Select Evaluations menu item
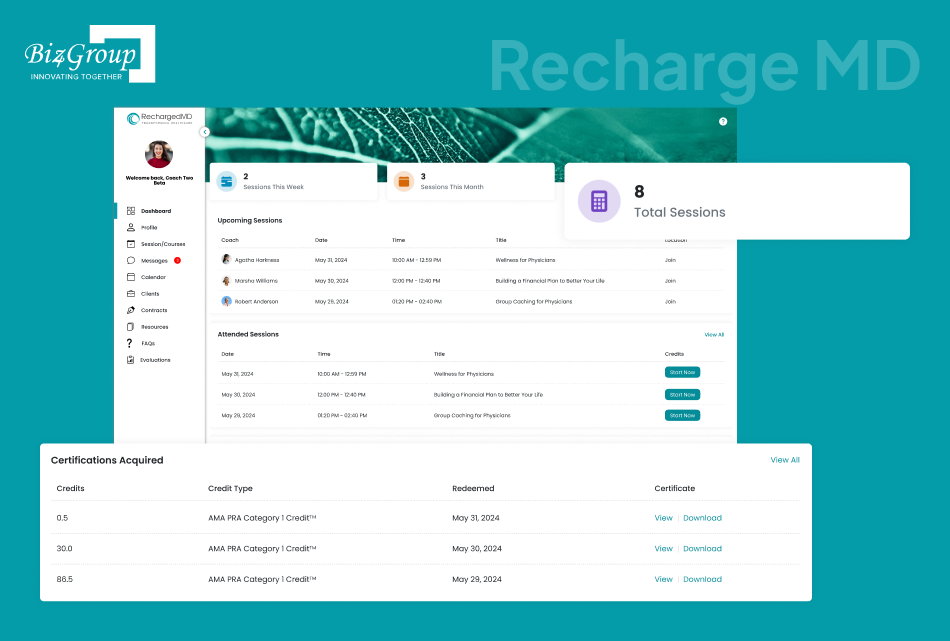The image size is (950, 641). 155,360
